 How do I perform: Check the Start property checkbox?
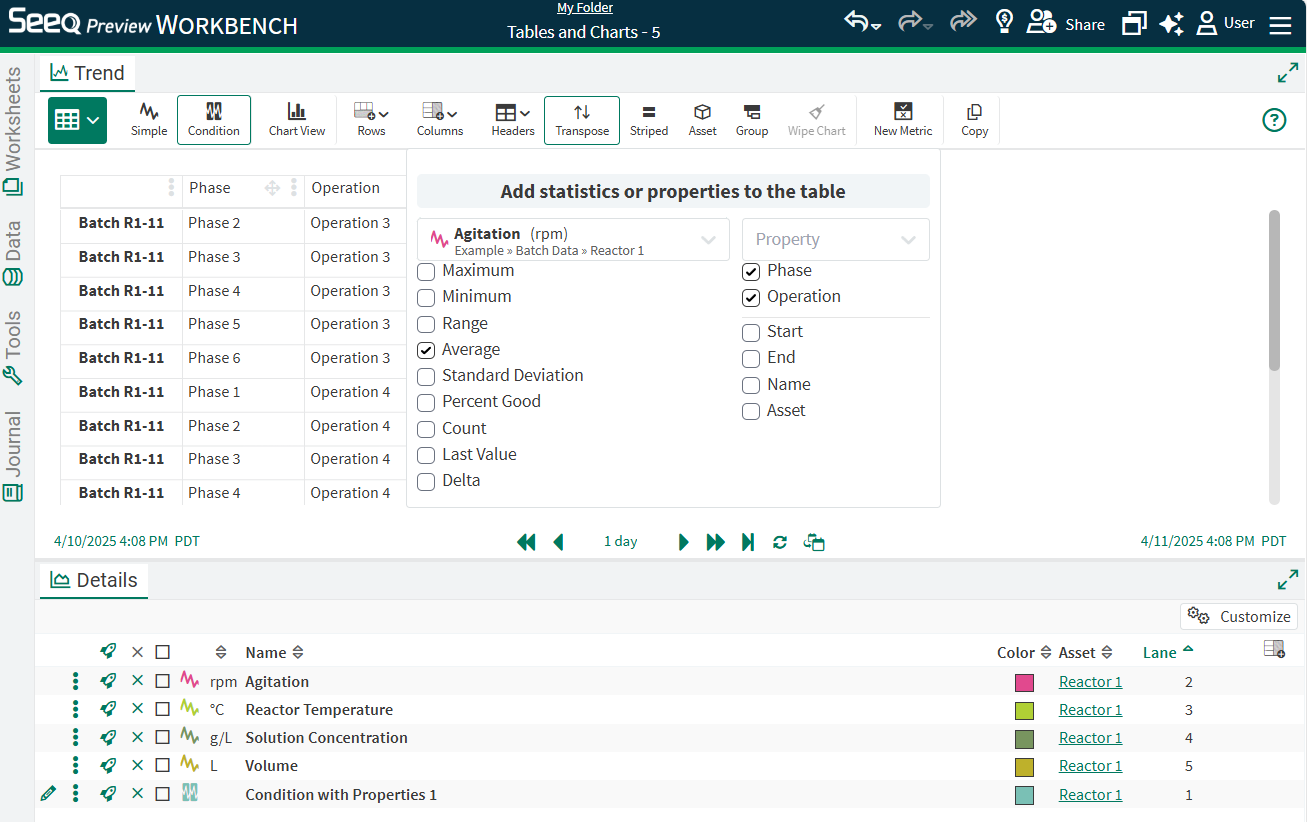751,332
